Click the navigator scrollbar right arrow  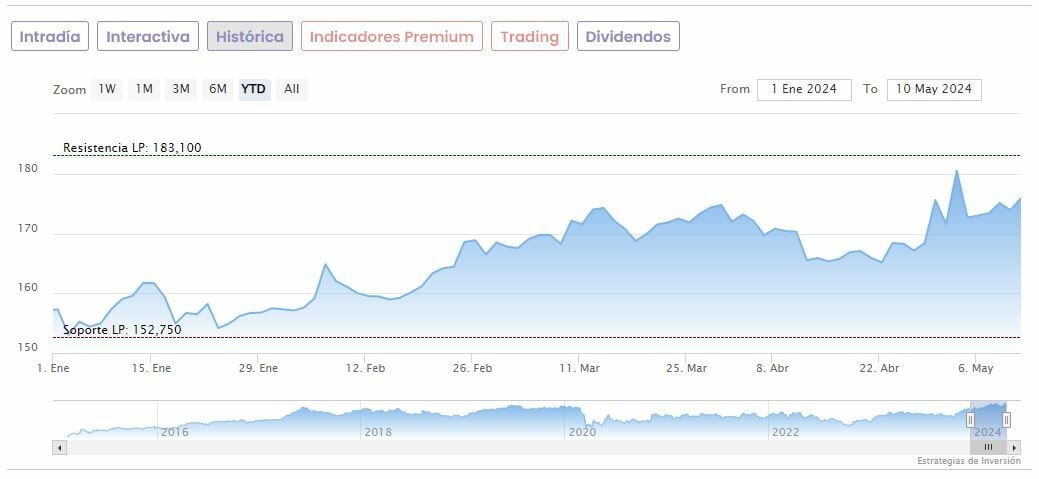pyautogui.click(x=1014, y=448)
